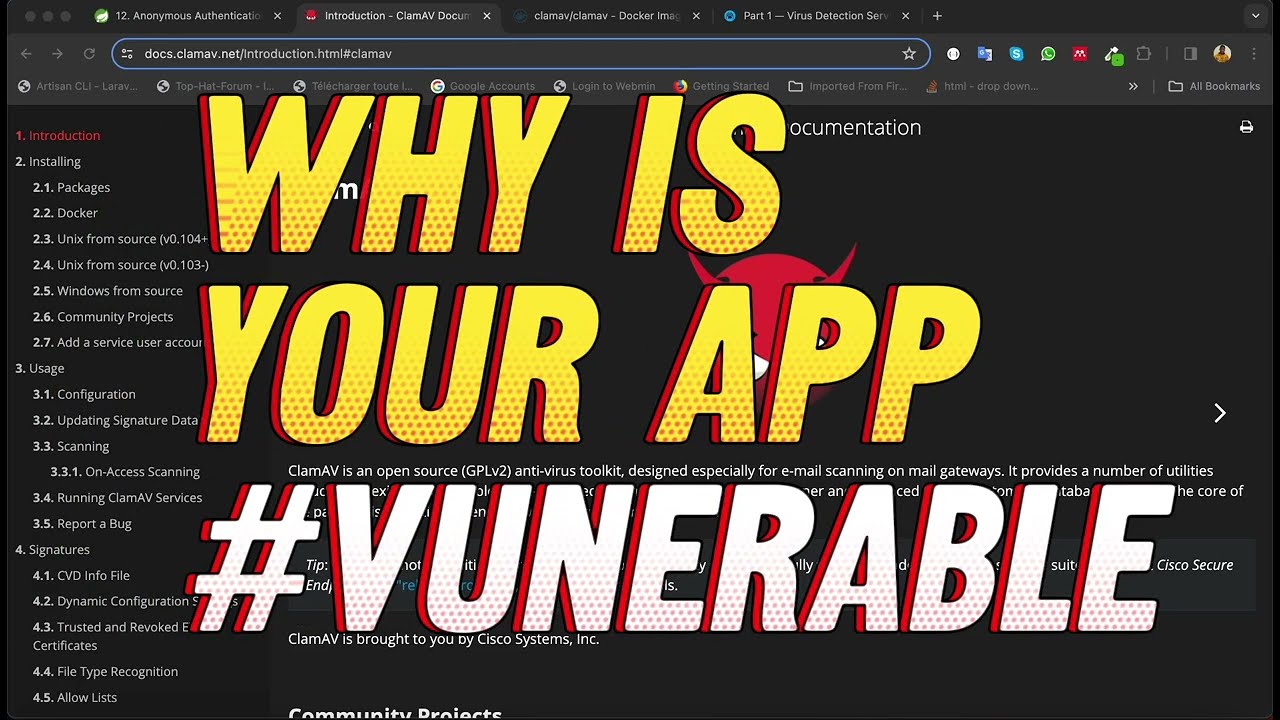This screenshot has width=1280, height=720.
Task: Open 3. Usage section
Action: tap(40, 368)
